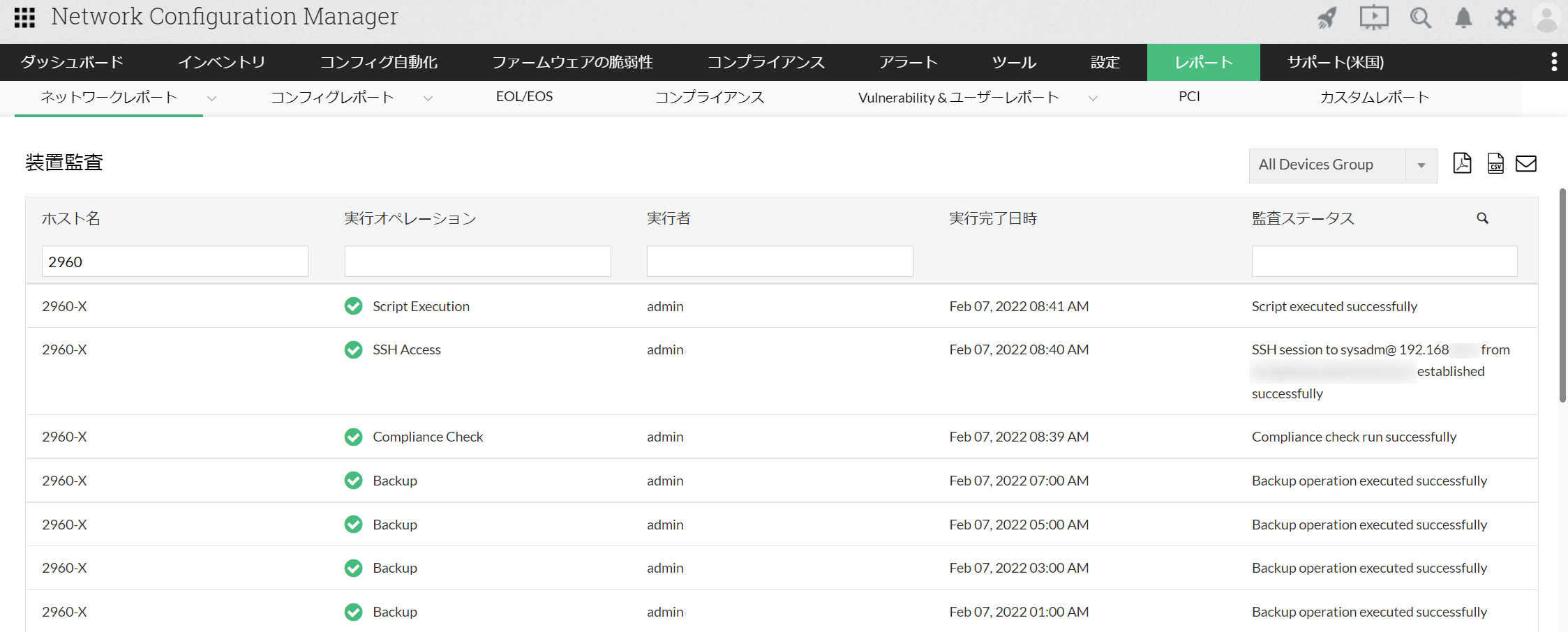Click the 実行オペレーション filter field
The width and height of the screenshot is (1568, 632).
pos(477,262)
